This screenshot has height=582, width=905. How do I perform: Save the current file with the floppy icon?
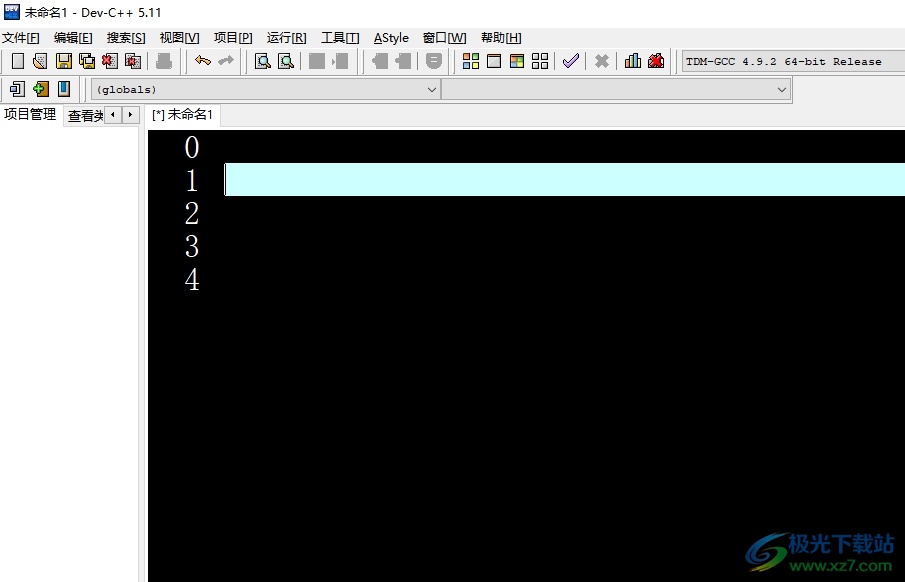coord(63,61)
